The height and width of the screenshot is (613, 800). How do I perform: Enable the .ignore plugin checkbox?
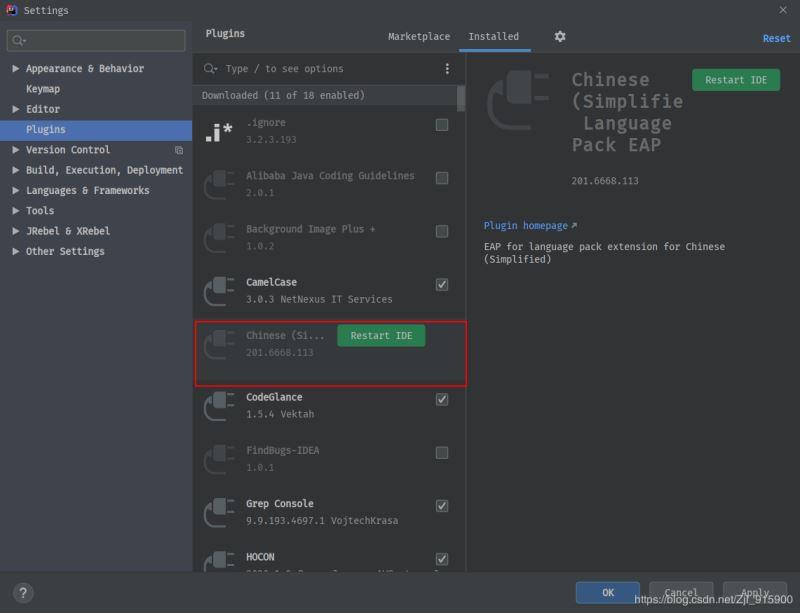(x=442, y=125)
